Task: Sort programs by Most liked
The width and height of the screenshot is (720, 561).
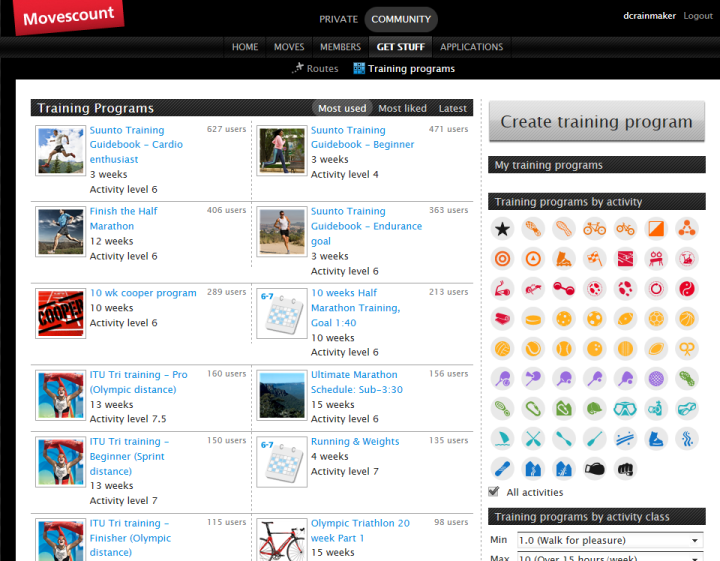Action: pos(402,108)
